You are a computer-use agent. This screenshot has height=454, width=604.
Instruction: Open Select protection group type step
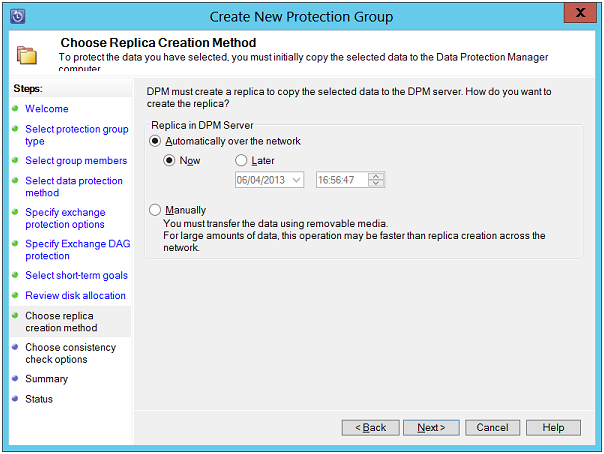point(77,135)
